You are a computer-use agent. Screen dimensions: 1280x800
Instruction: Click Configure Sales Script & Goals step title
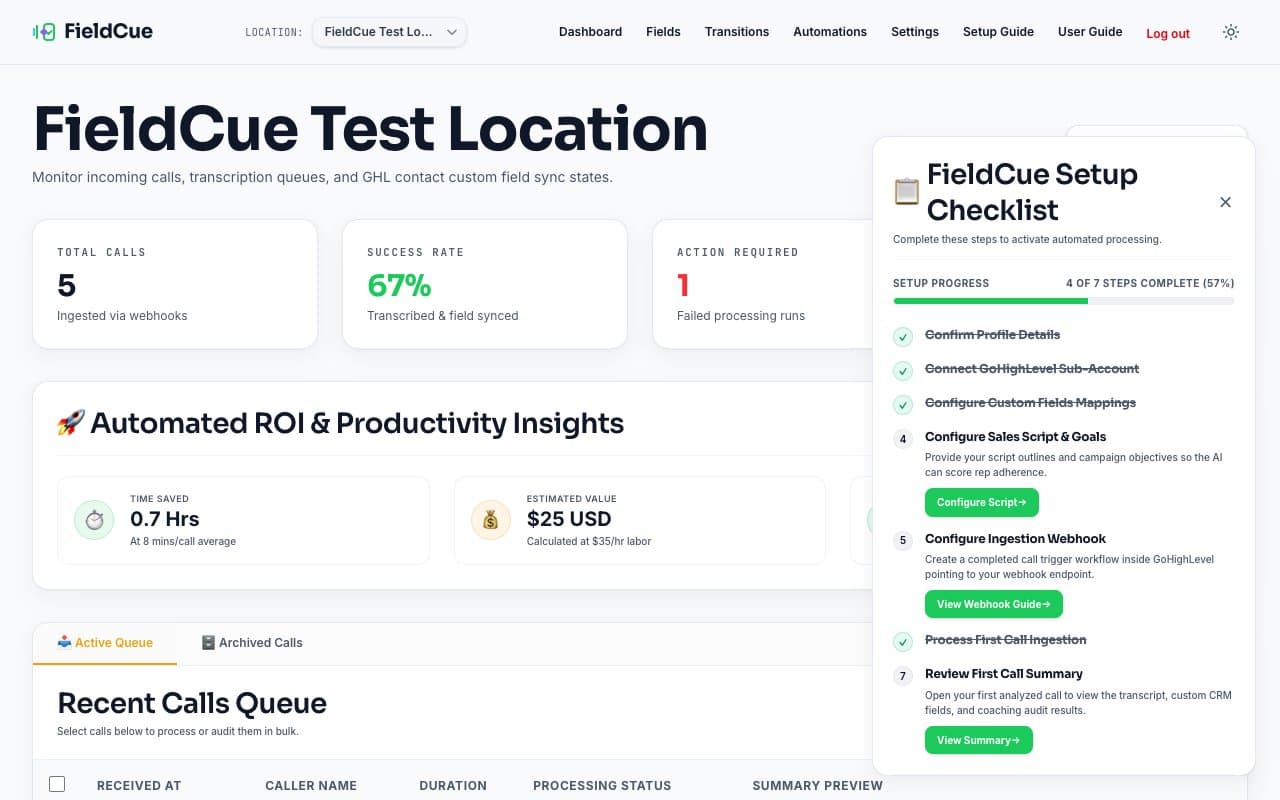coord(1015,437)
